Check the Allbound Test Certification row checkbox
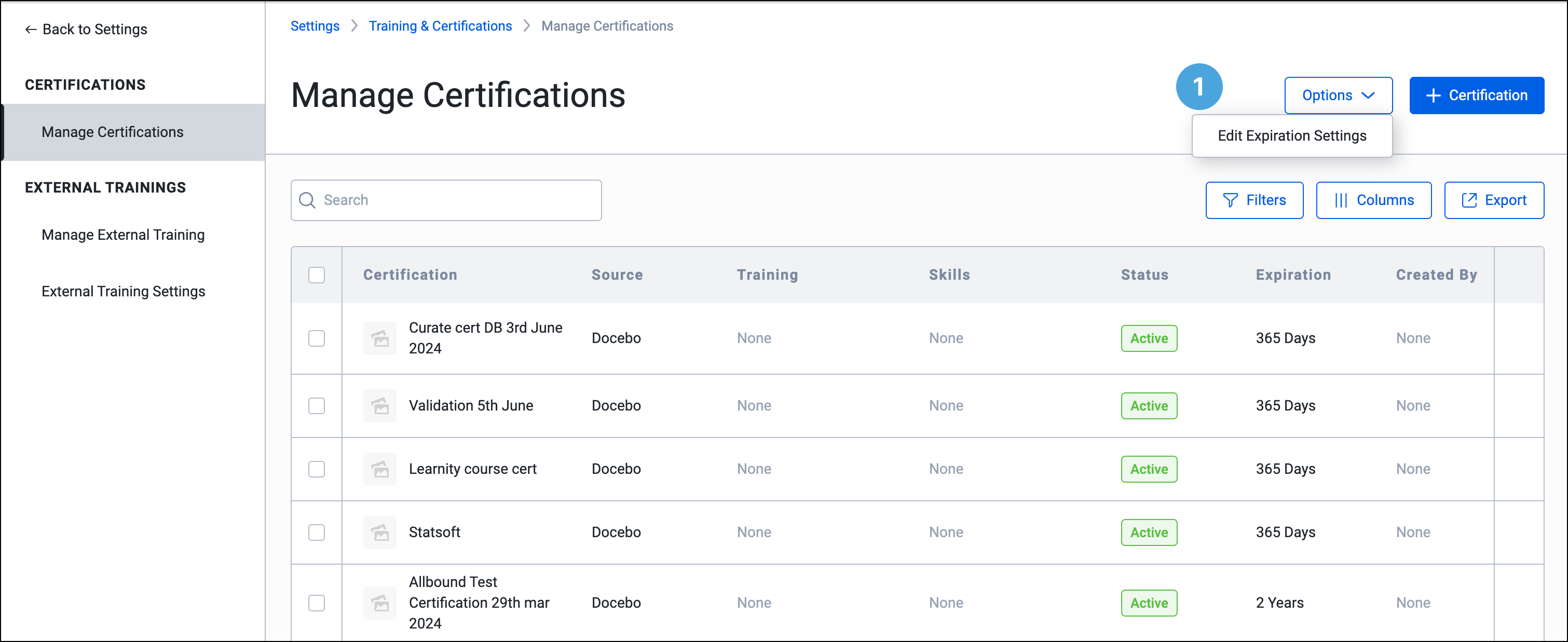 tap(317, 603)
